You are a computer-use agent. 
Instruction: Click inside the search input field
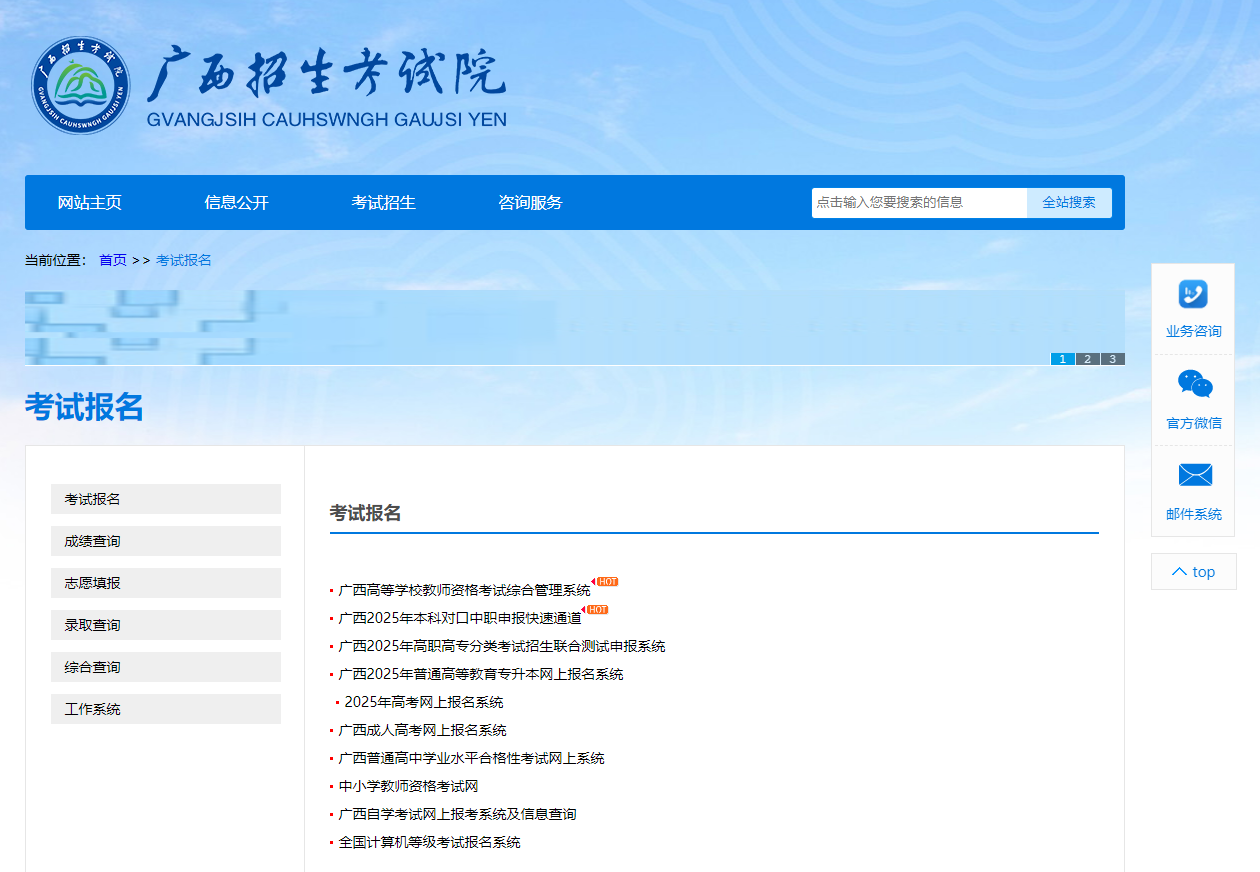click(x=915, y=202)
